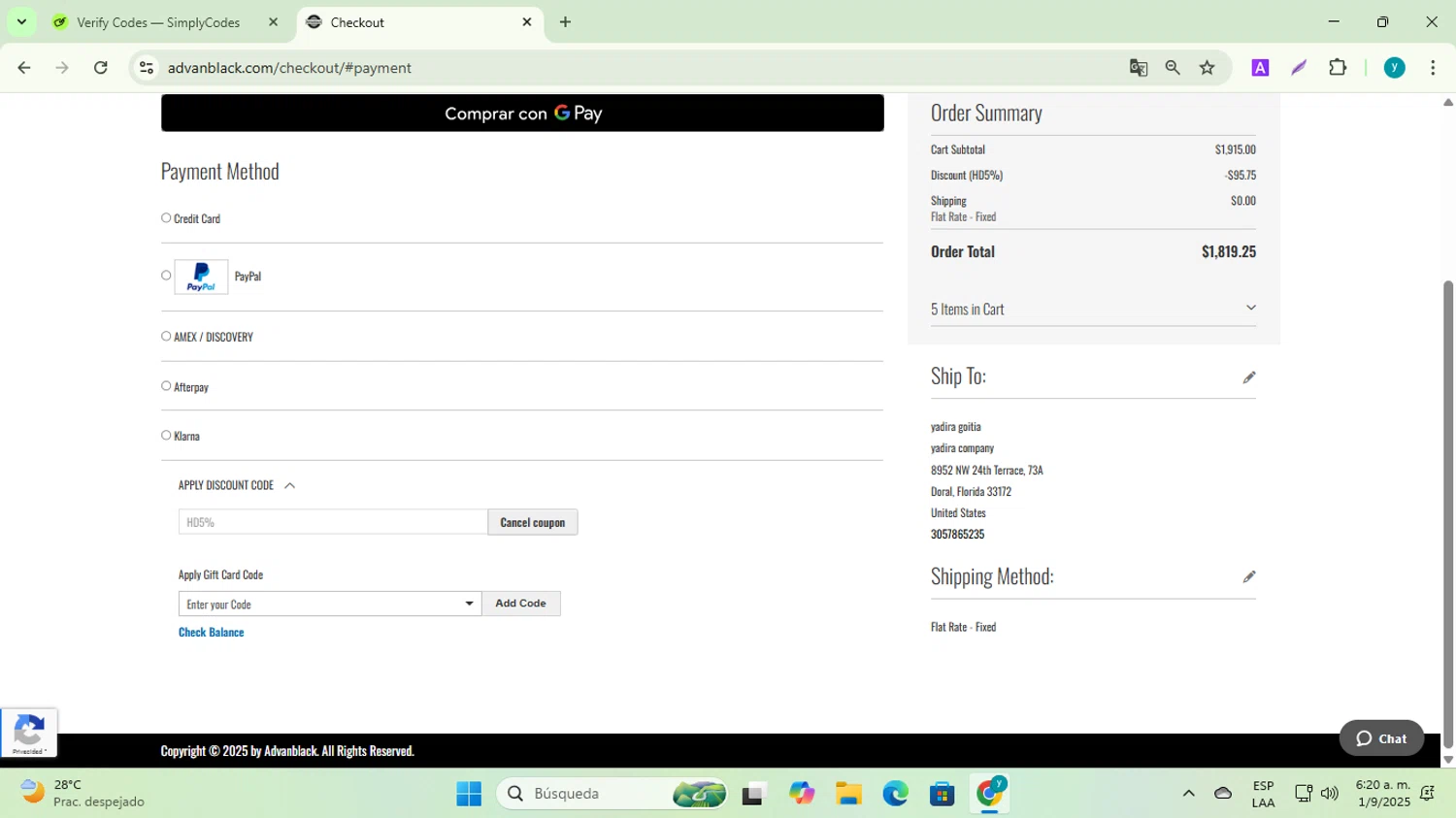Open the Windows Start menu
1456x818 pixels.
(x=469, y=794)
